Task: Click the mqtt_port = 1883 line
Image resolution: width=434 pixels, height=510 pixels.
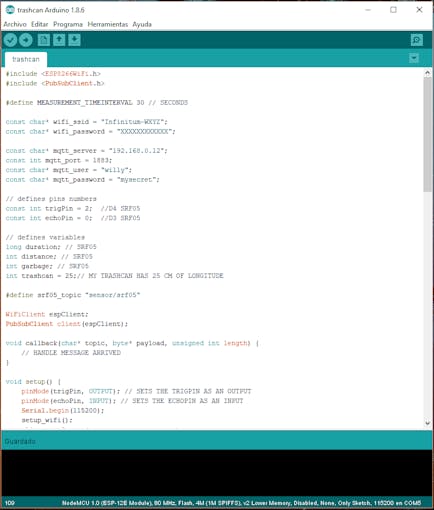Action: coord(59,160)
